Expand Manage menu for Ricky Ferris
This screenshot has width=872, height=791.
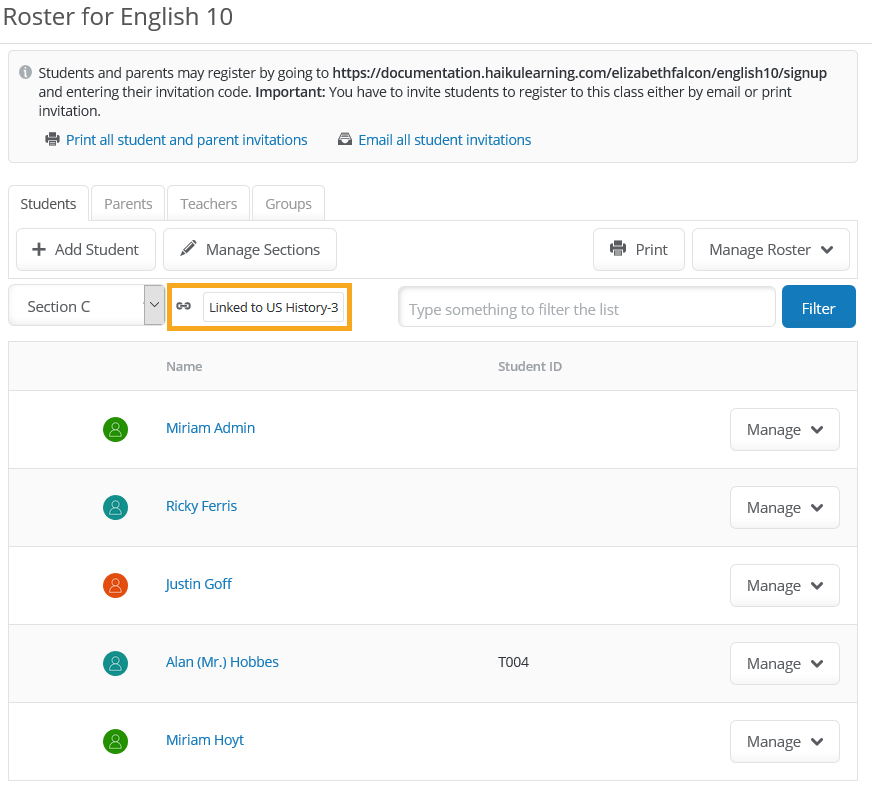(x=784, y=507)
